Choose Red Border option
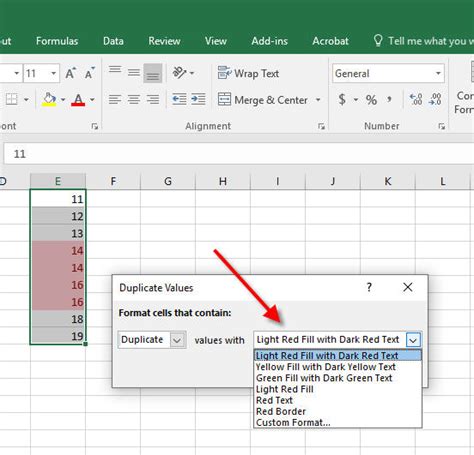This screenshot has width=474, height=455. pos(338,411)
